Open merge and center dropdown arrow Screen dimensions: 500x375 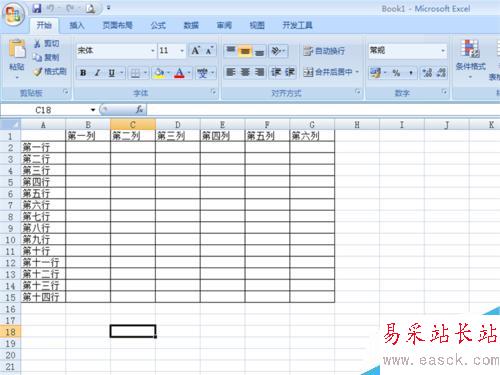(357, 72)
